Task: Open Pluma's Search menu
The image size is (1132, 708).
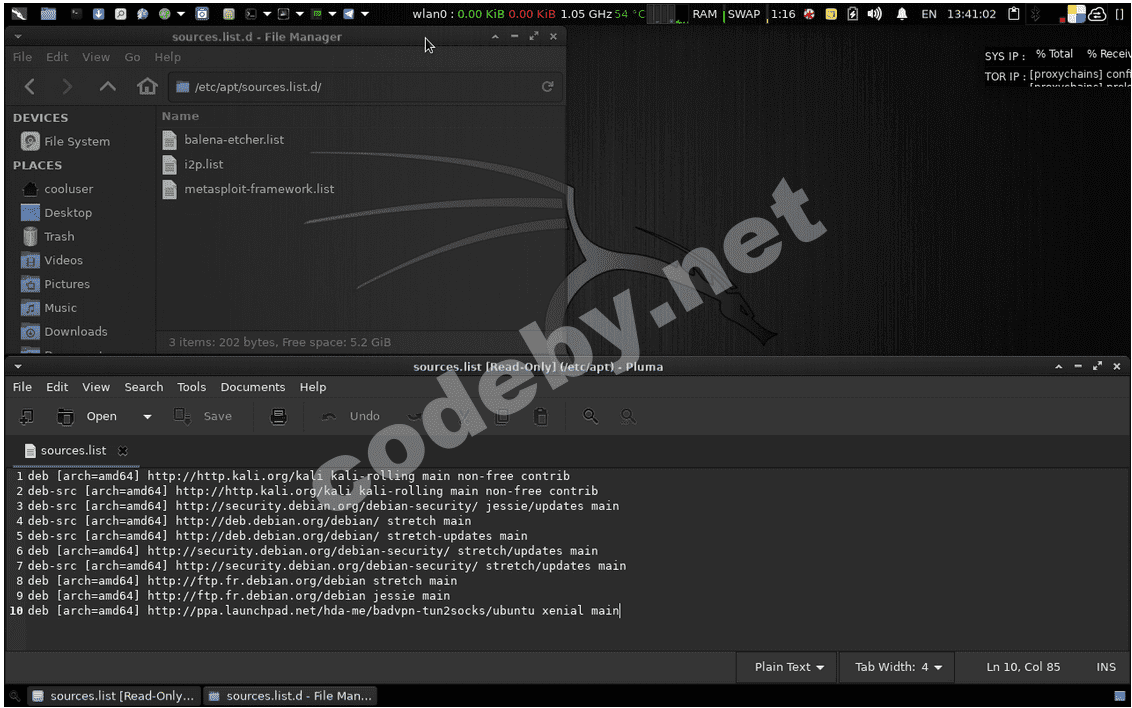Action: (144, 387)
